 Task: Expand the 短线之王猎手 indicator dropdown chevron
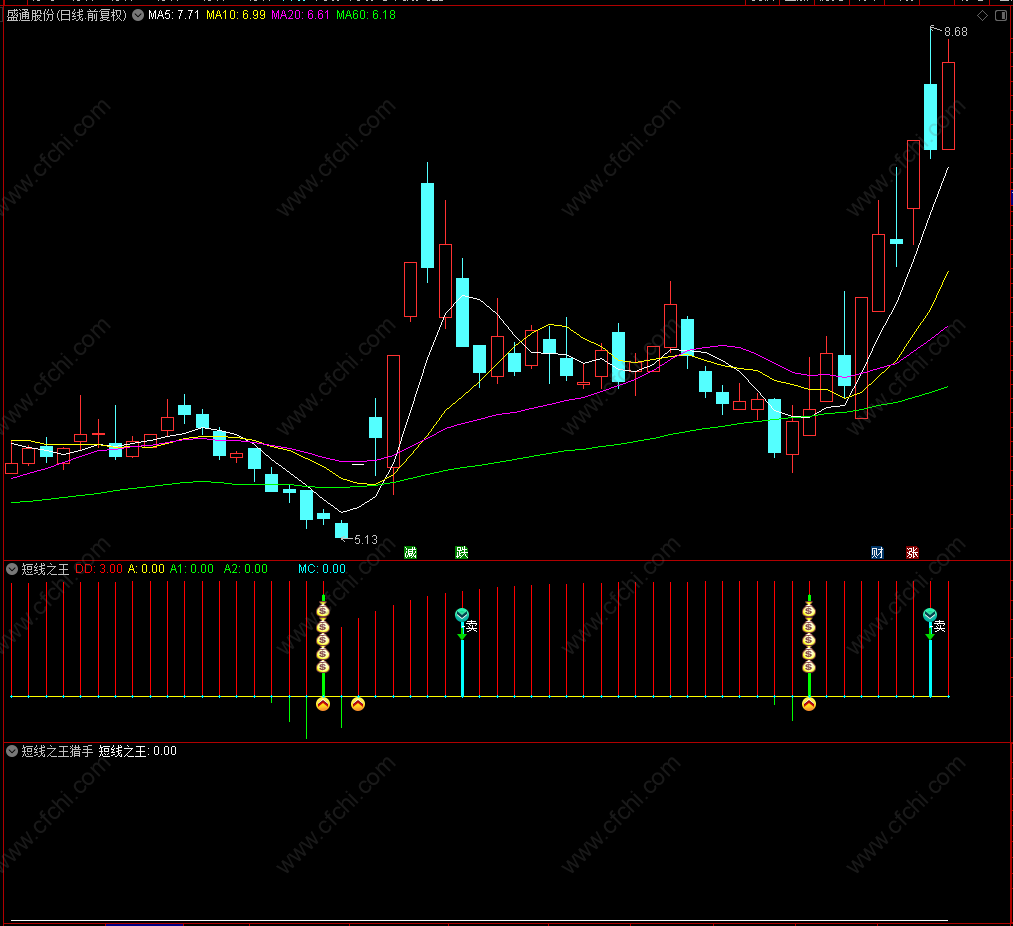click(12, 751)
